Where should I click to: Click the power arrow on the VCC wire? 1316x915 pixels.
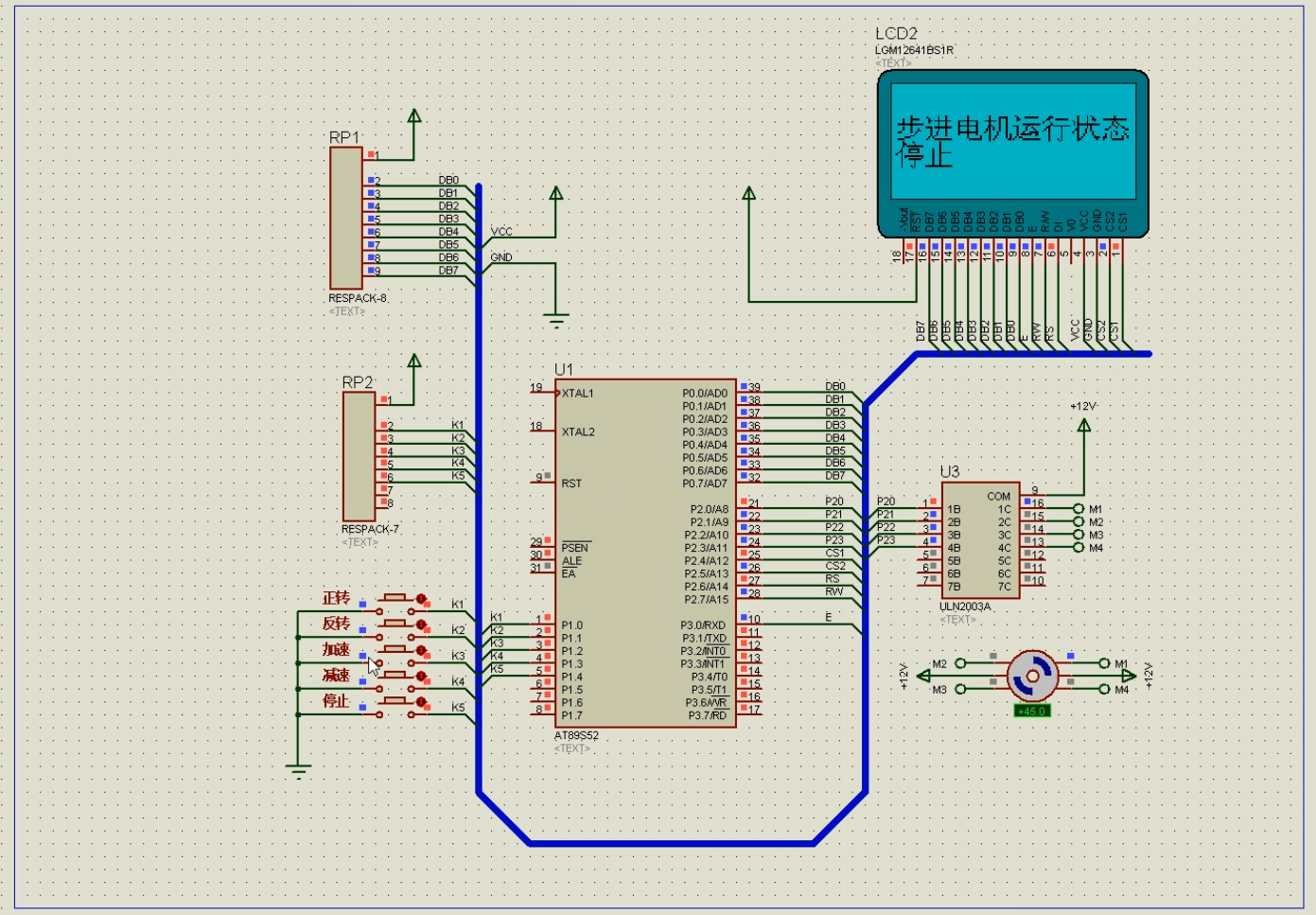(x=556, y=193)
